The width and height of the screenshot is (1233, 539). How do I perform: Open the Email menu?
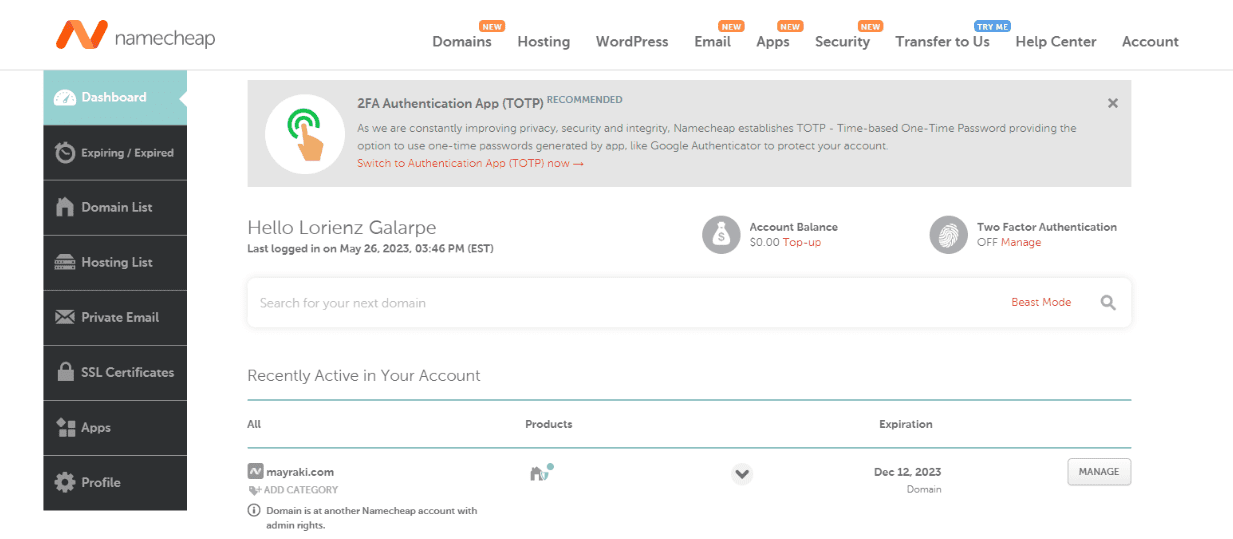[712, 41]
